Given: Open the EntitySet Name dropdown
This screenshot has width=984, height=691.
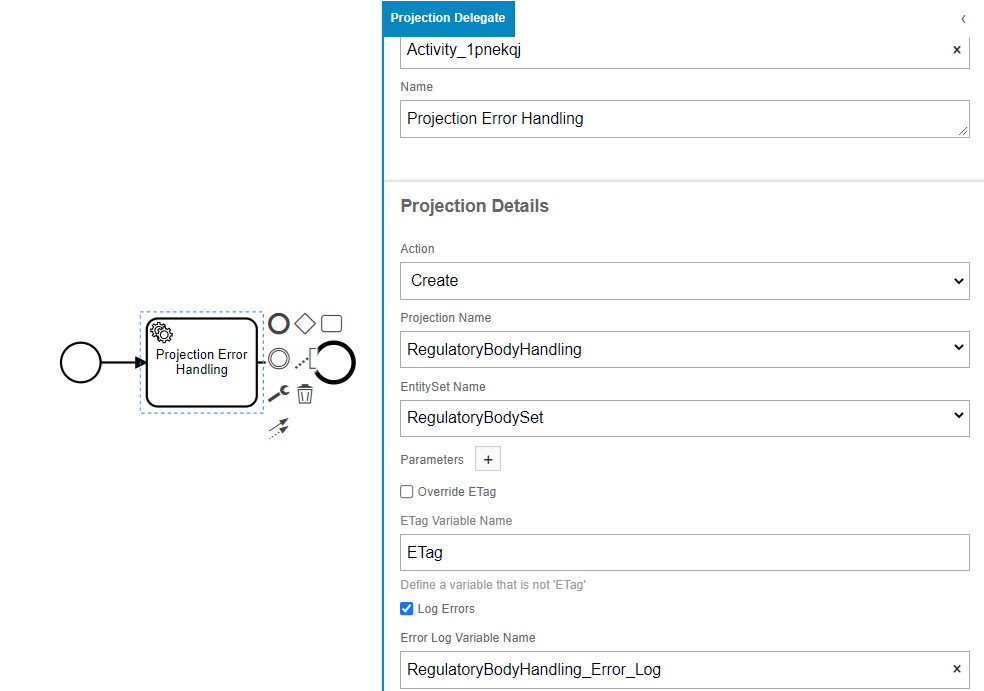Looking at the screenshot, I should pyautogui.click(x=685, y=418).
